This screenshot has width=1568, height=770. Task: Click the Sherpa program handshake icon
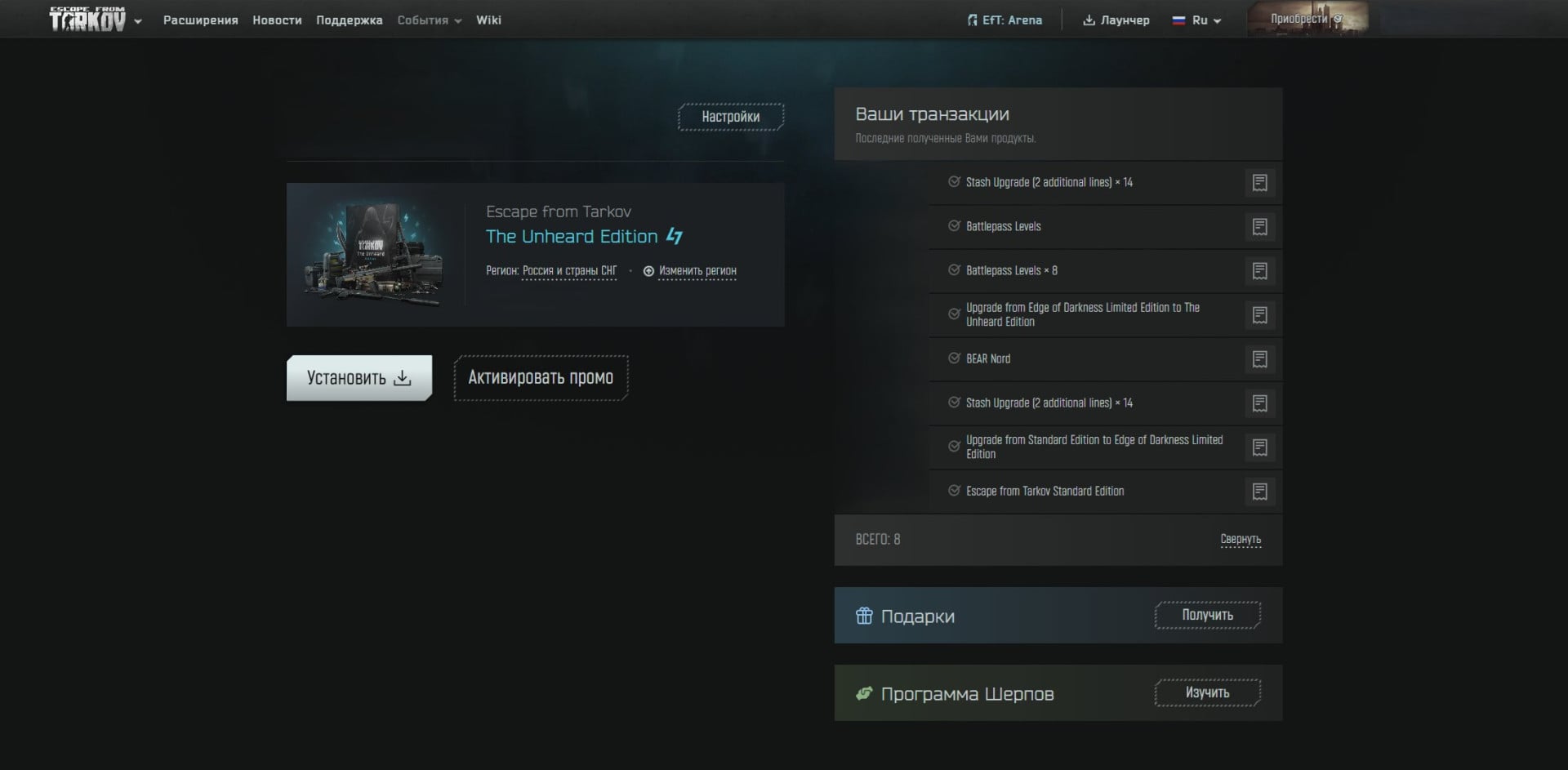pos(864,693)
